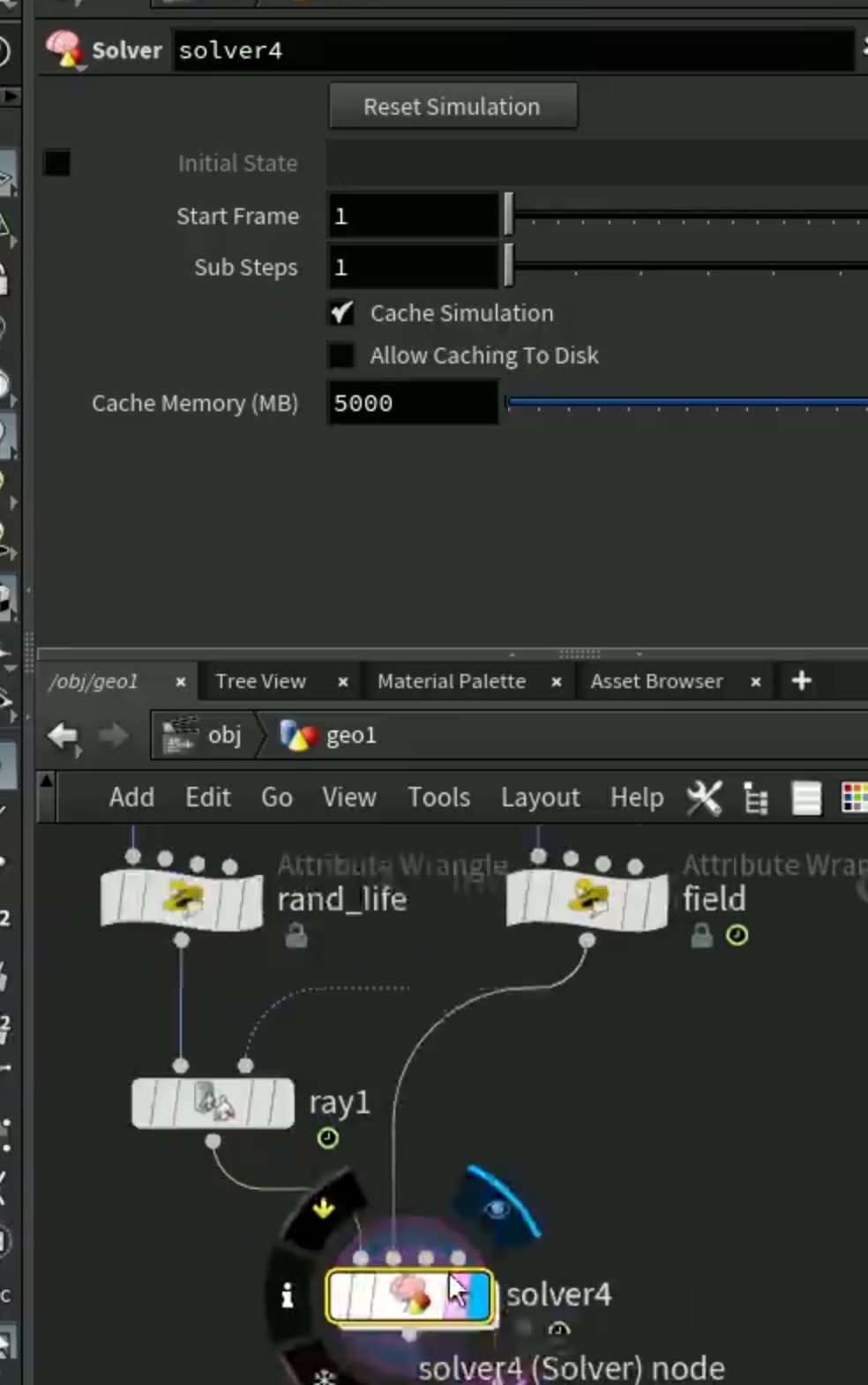
Task: Go back with the left arrow button
Action: coord(64,736)
